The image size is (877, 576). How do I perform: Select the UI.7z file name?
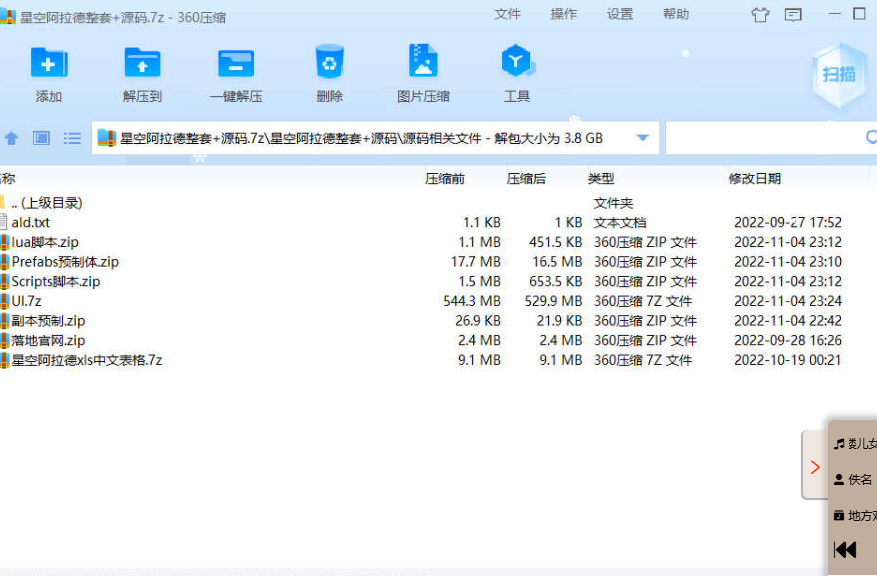pyautogui.click(x=26, y=301)
